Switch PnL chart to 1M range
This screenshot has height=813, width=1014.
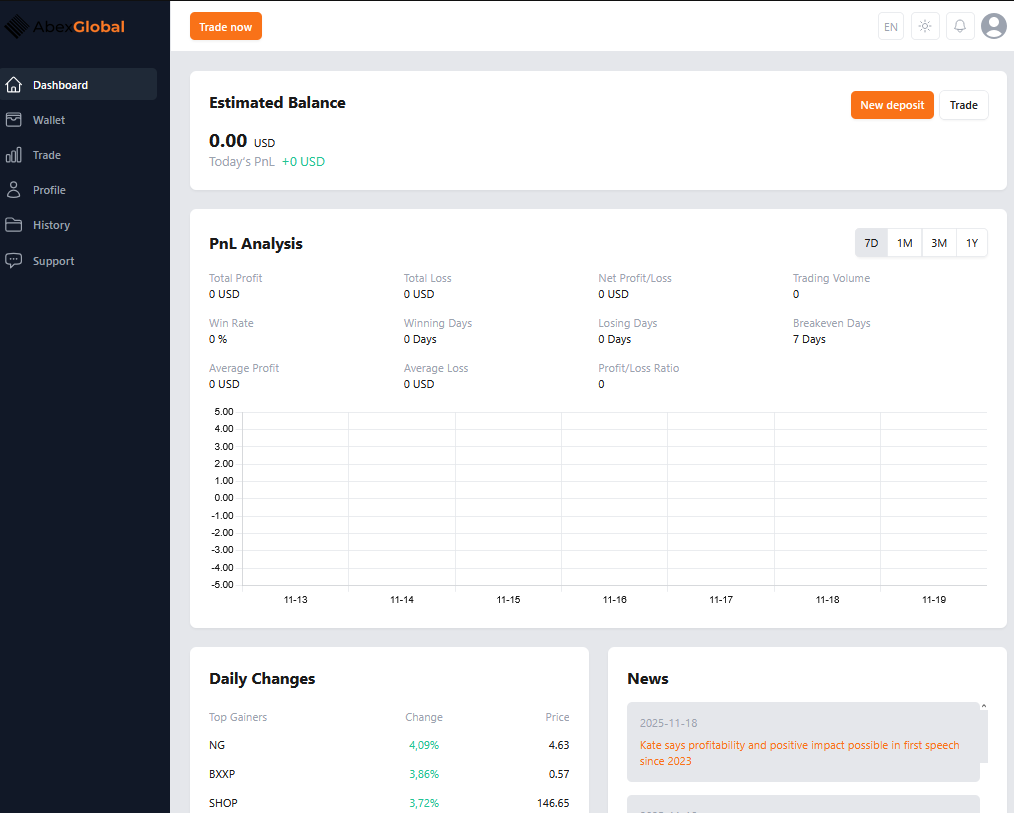(x=904, y=243)
